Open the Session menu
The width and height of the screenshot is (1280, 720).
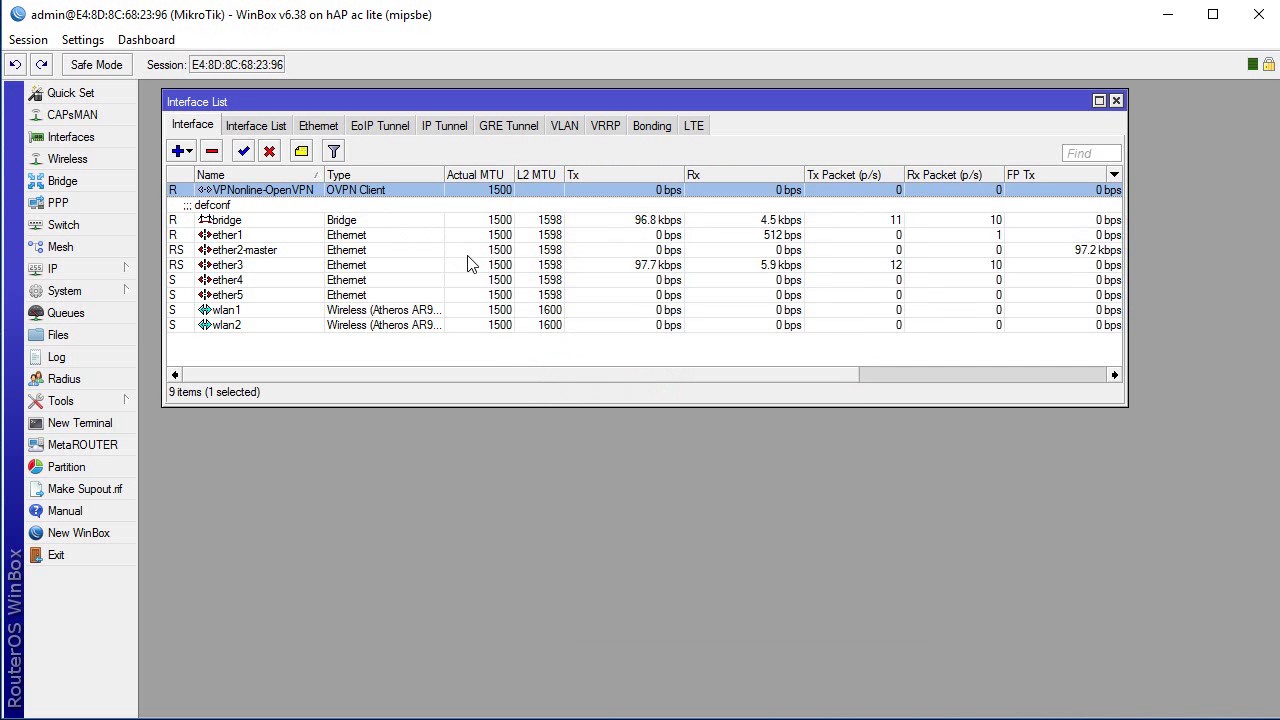pos(28,40)
